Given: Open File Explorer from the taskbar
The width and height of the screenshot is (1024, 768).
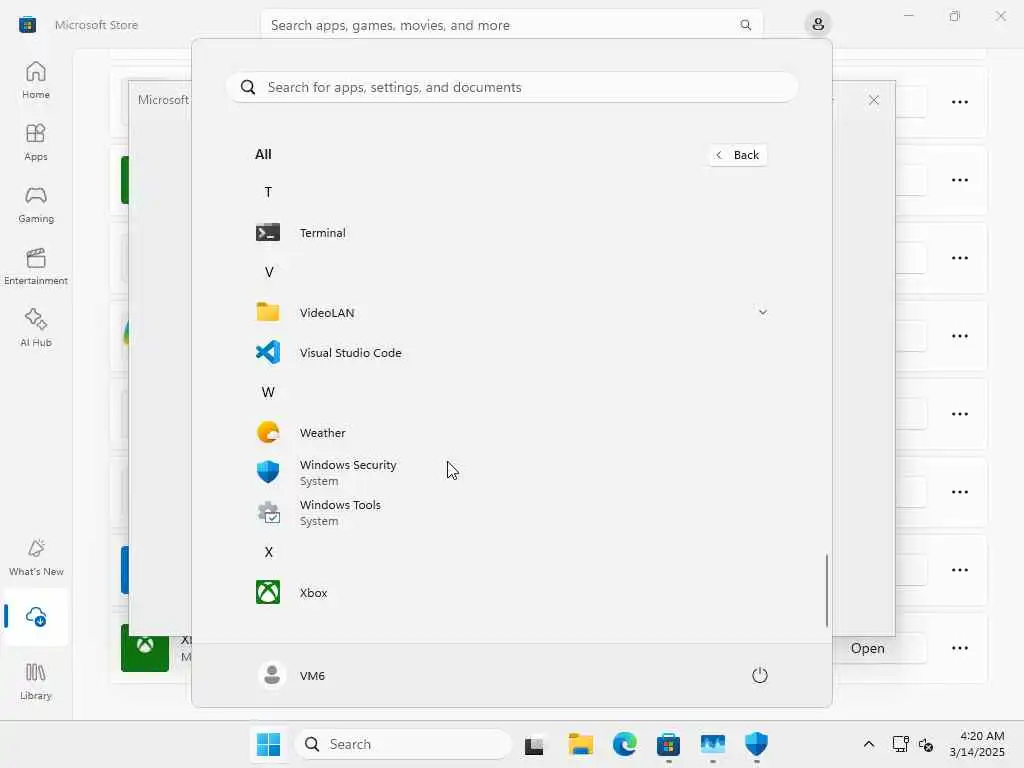Looking at the screenshot, I should coord(581,744).
